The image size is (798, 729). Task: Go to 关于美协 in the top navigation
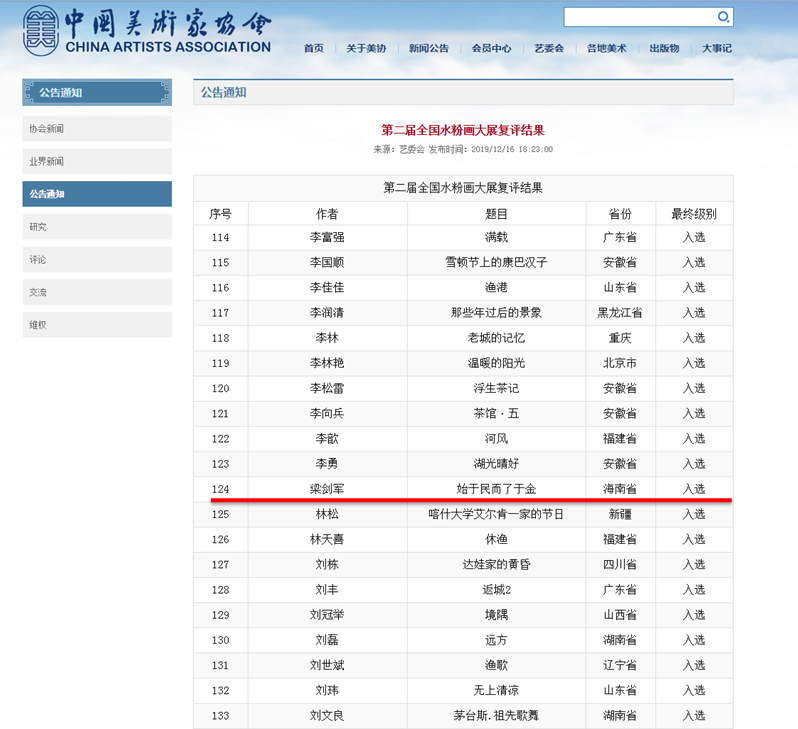366,48
